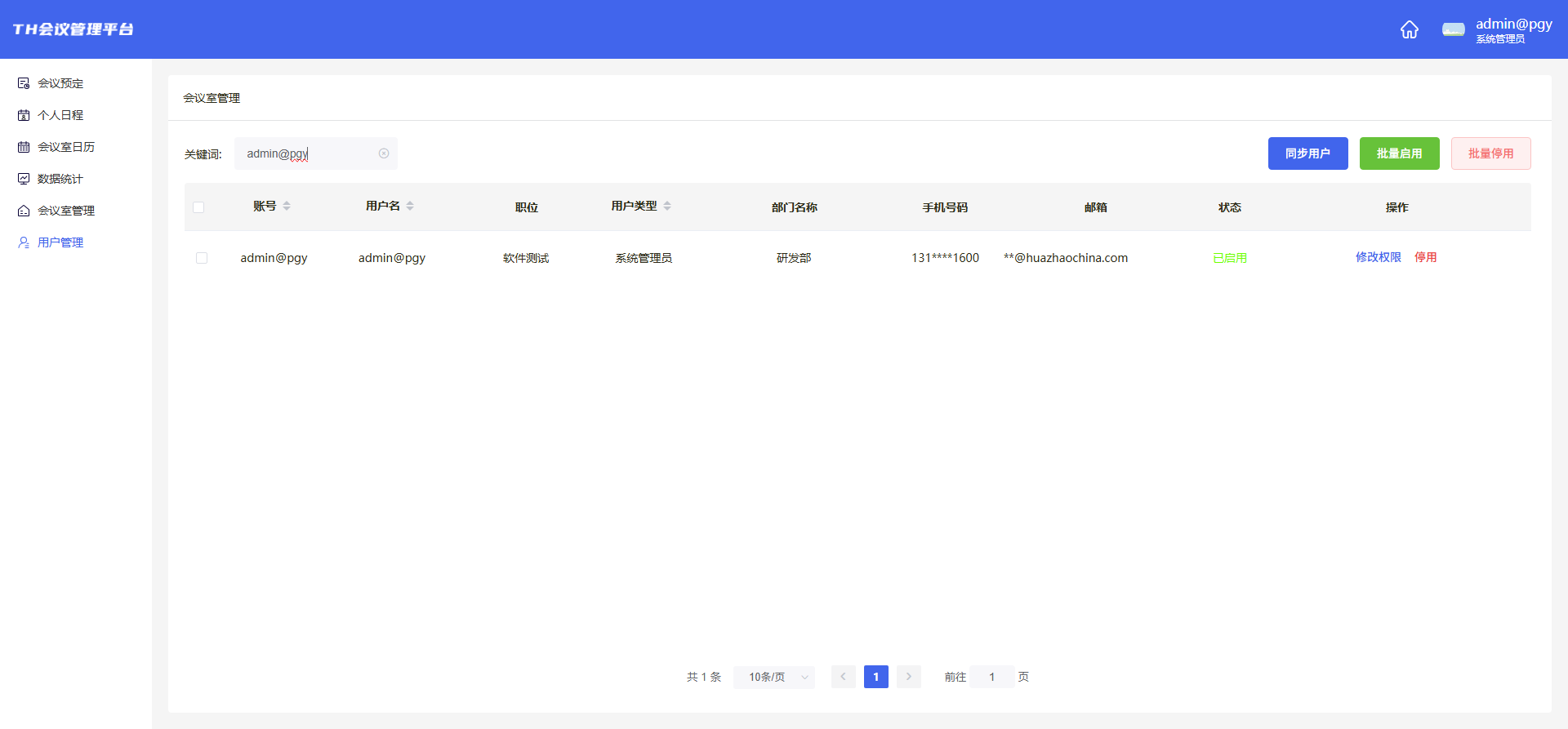The image size is (1568, 729).
Task: Open 会议室管理 menu item
Action: pos(66,211)
